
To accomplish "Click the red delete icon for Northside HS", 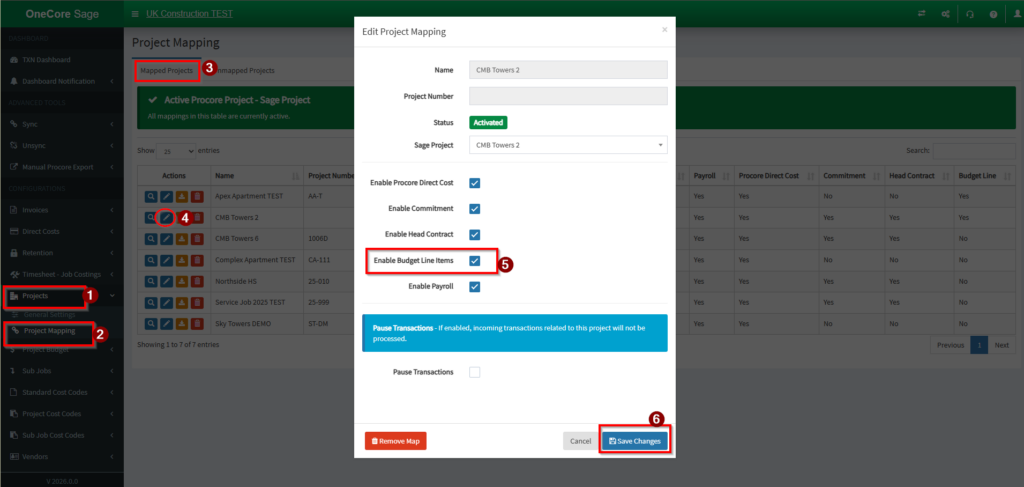I will (x=197, y=281).
